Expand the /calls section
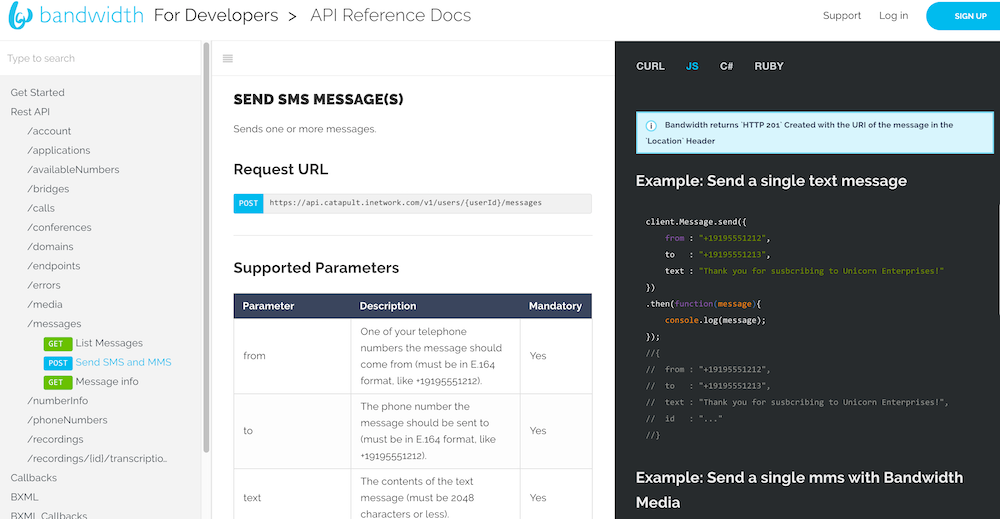1000x519 pixels. tap(41, 208)
